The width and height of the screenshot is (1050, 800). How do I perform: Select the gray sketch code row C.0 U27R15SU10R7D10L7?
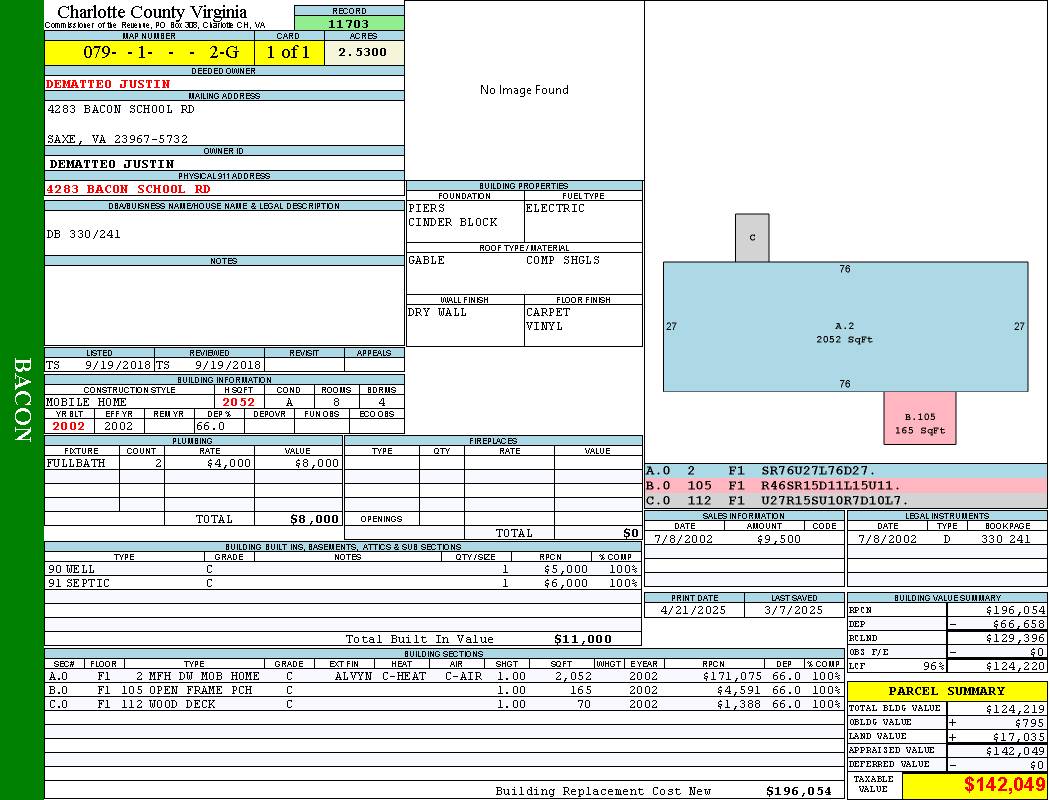[x=846, y=500]
